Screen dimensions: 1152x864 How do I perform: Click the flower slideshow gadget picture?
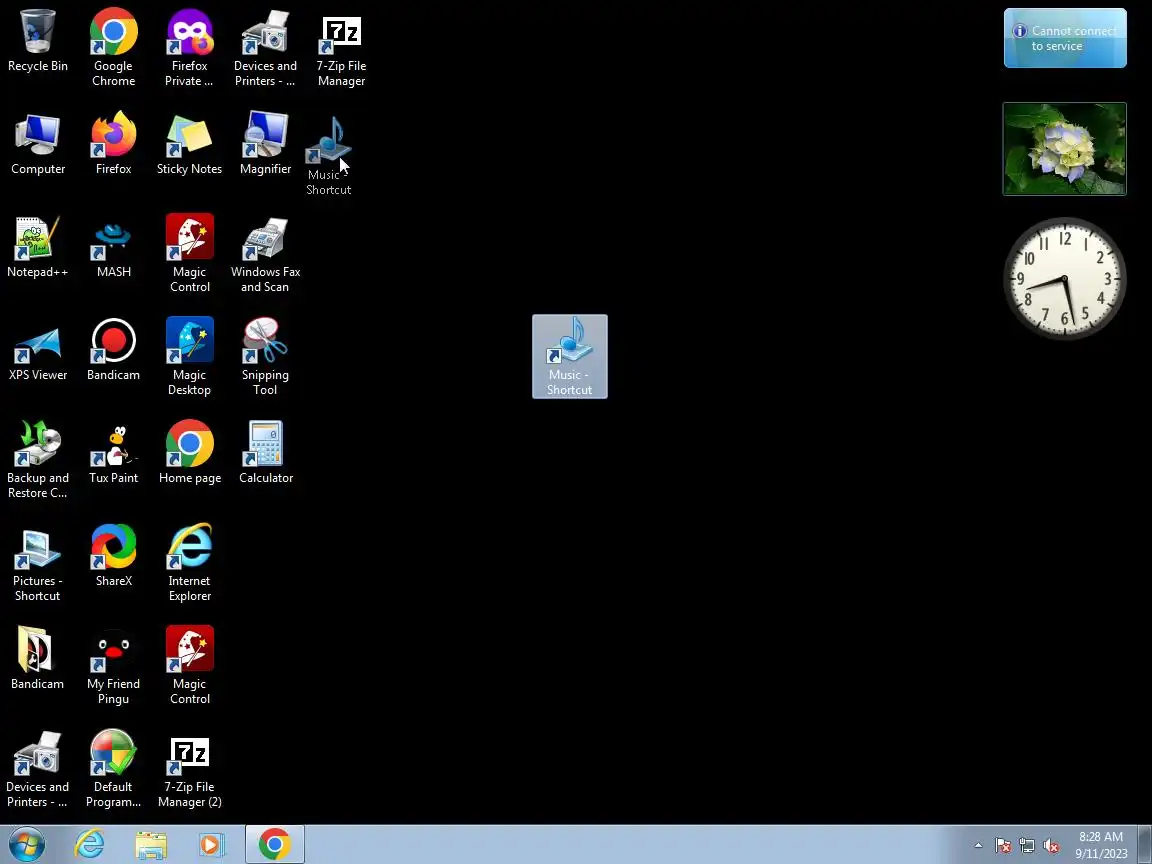(1065, 149)
